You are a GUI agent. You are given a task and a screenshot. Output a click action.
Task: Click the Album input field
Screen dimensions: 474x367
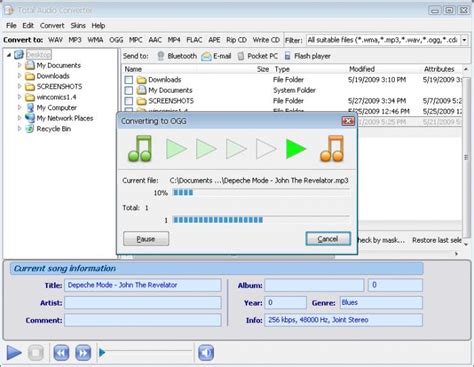(314, 285)
